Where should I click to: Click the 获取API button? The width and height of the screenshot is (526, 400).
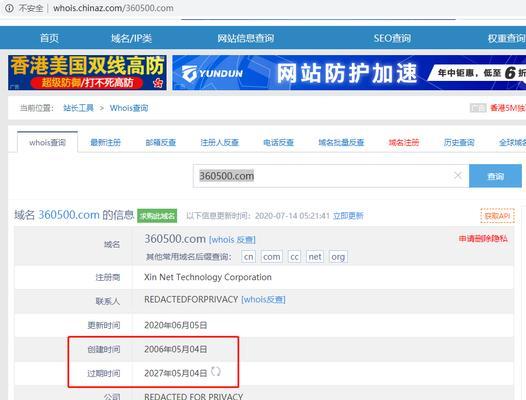[497, 216]
